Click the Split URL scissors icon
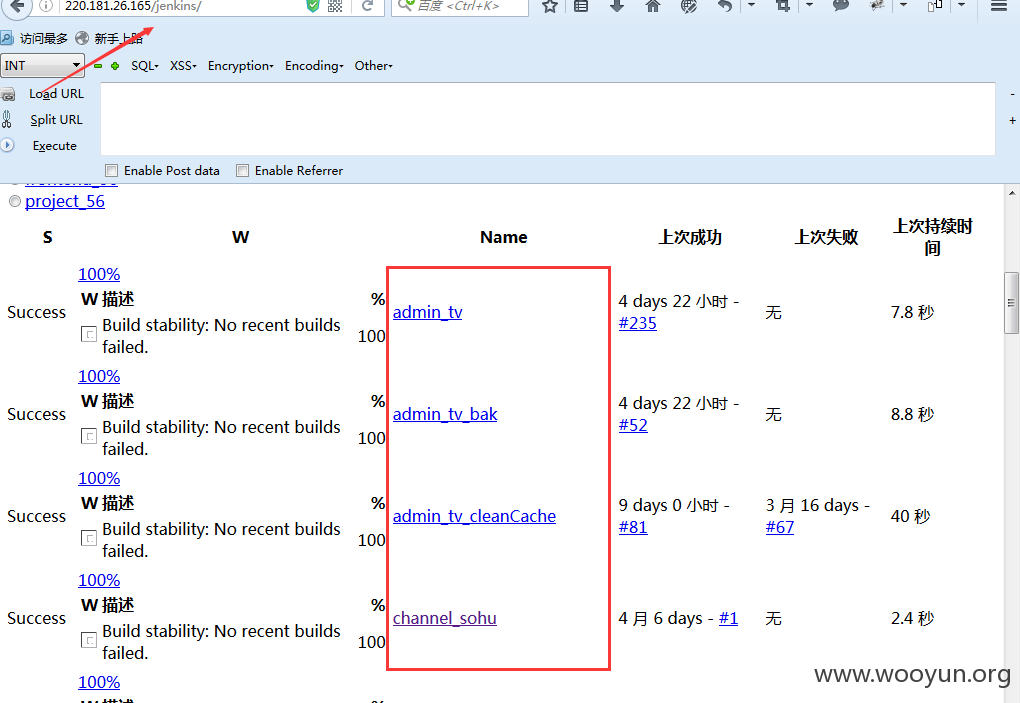1020x703 pixels. point(7,120)
